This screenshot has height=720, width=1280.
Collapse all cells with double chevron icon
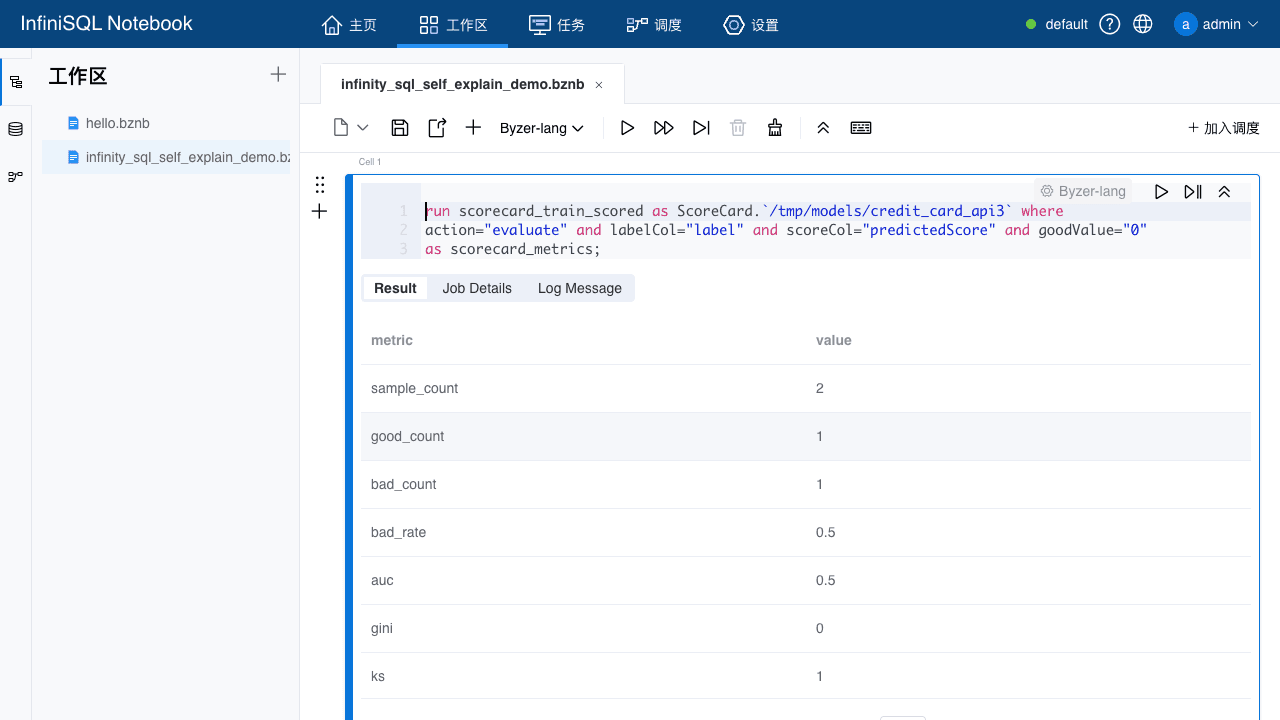823,128
